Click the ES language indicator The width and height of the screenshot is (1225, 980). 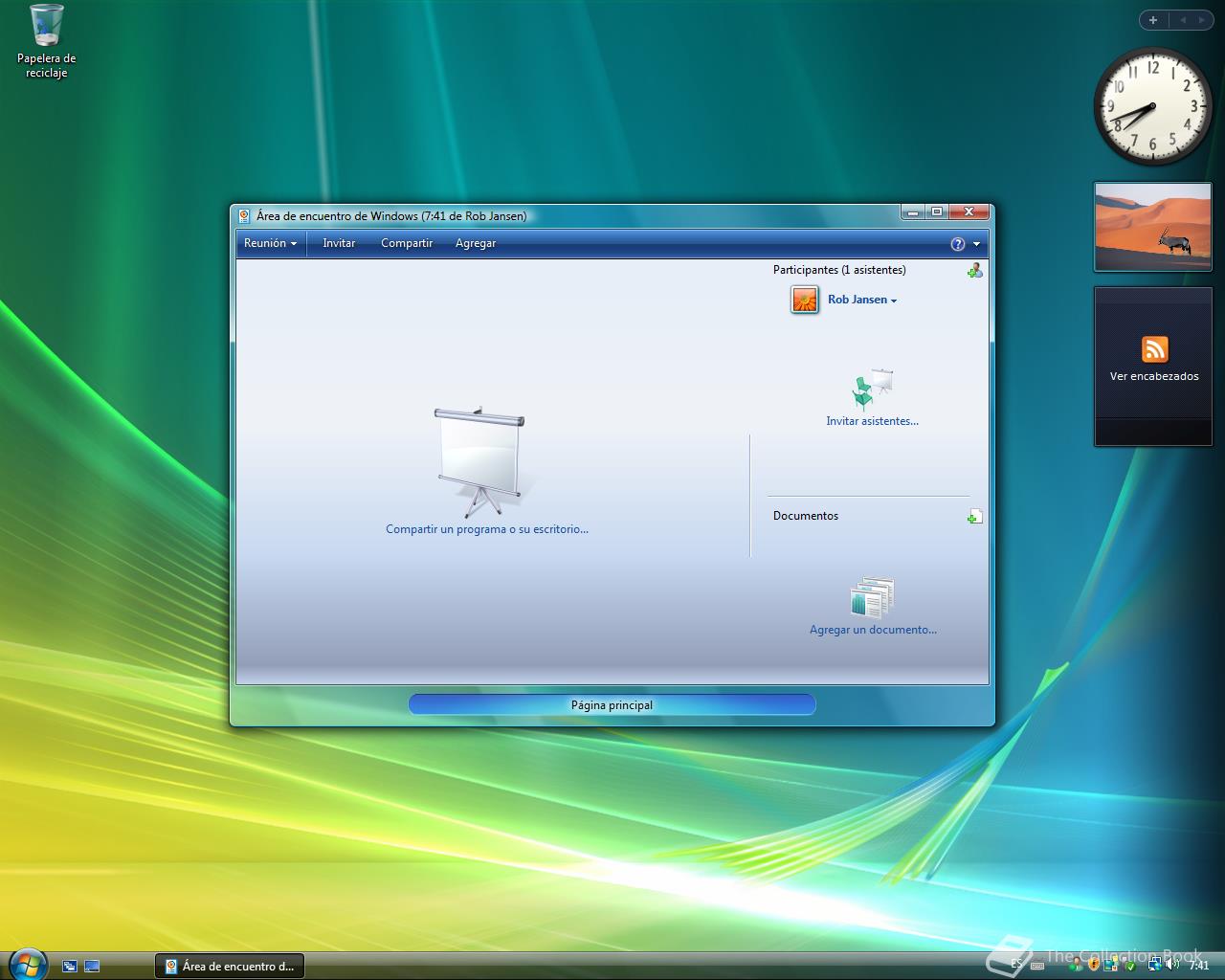1016,965
